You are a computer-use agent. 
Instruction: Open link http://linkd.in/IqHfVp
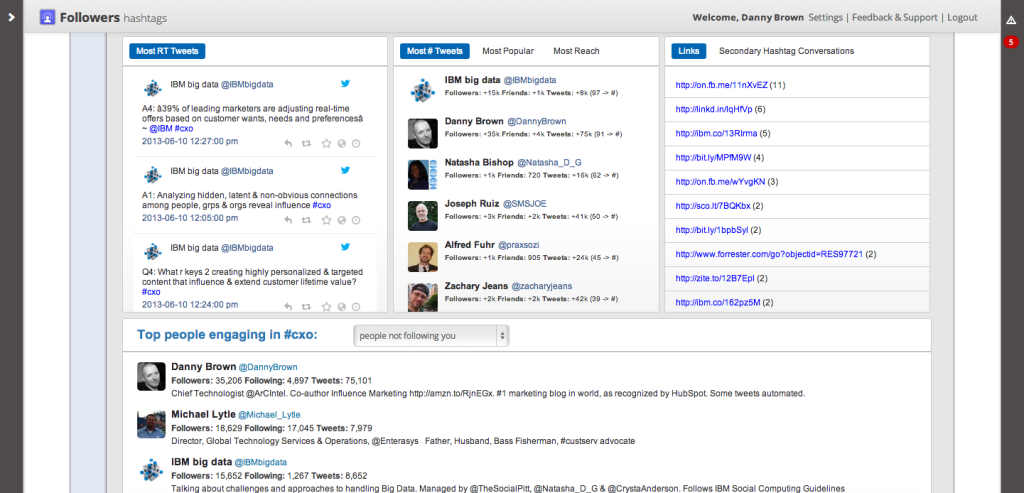coord(714,109)
